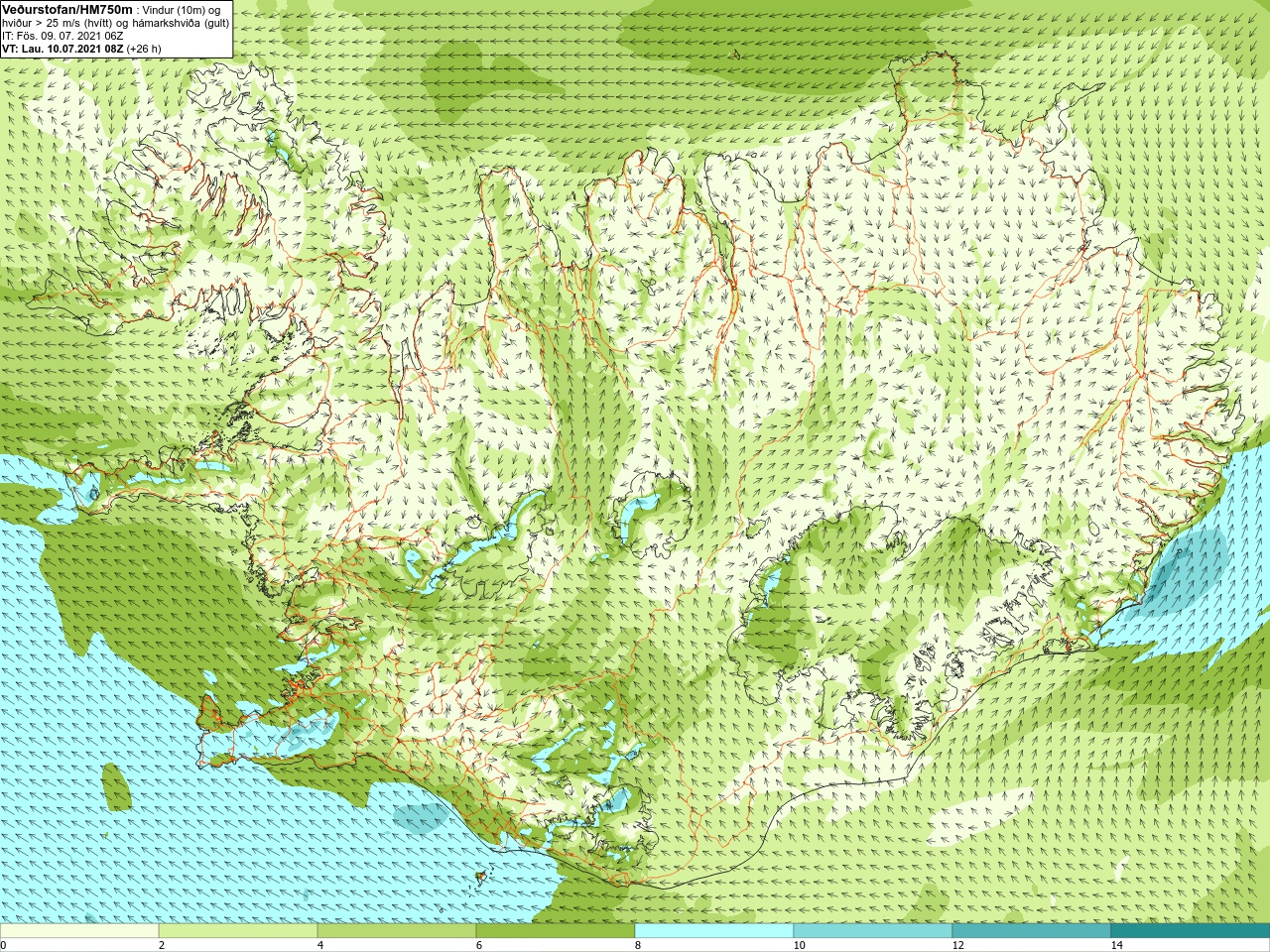
Task: Click the 'hviður > 25 m/s (hvítt)' line
Action: [116, 23]
